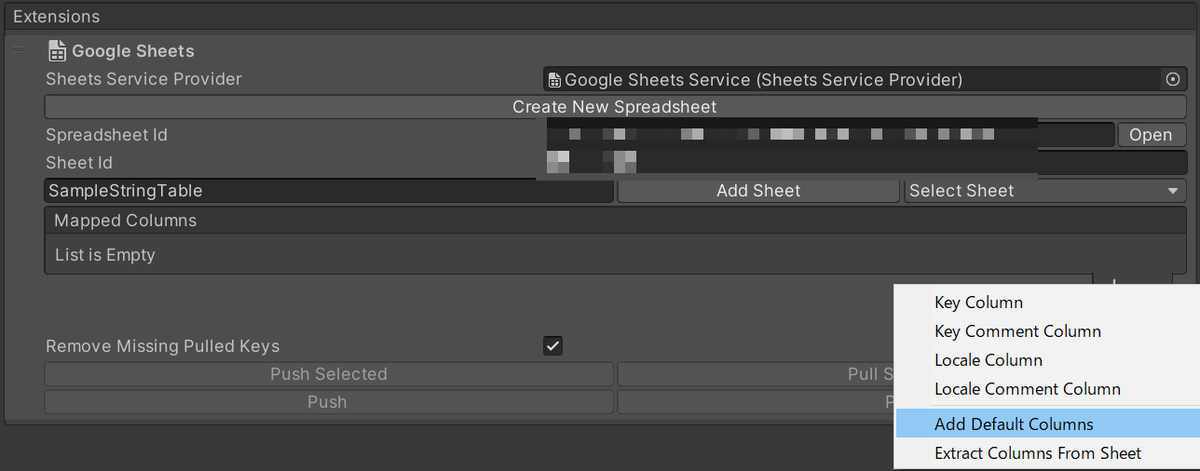Click the Sheet Id label
1200x471 pixels.
[79, 163]
